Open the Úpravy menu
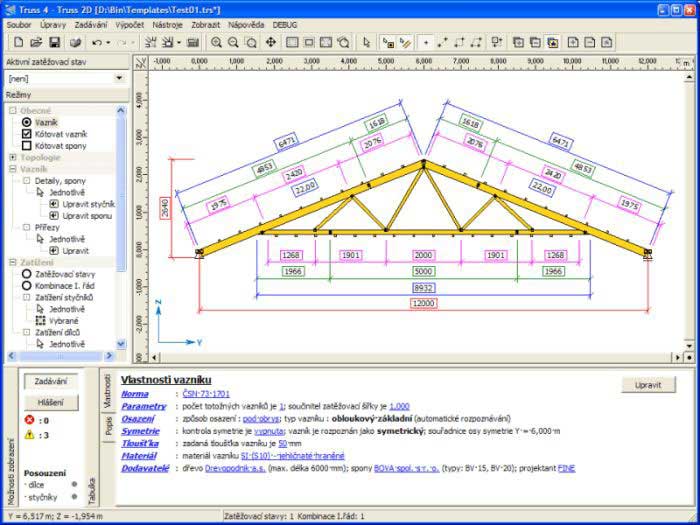 (x=53, y=25)
